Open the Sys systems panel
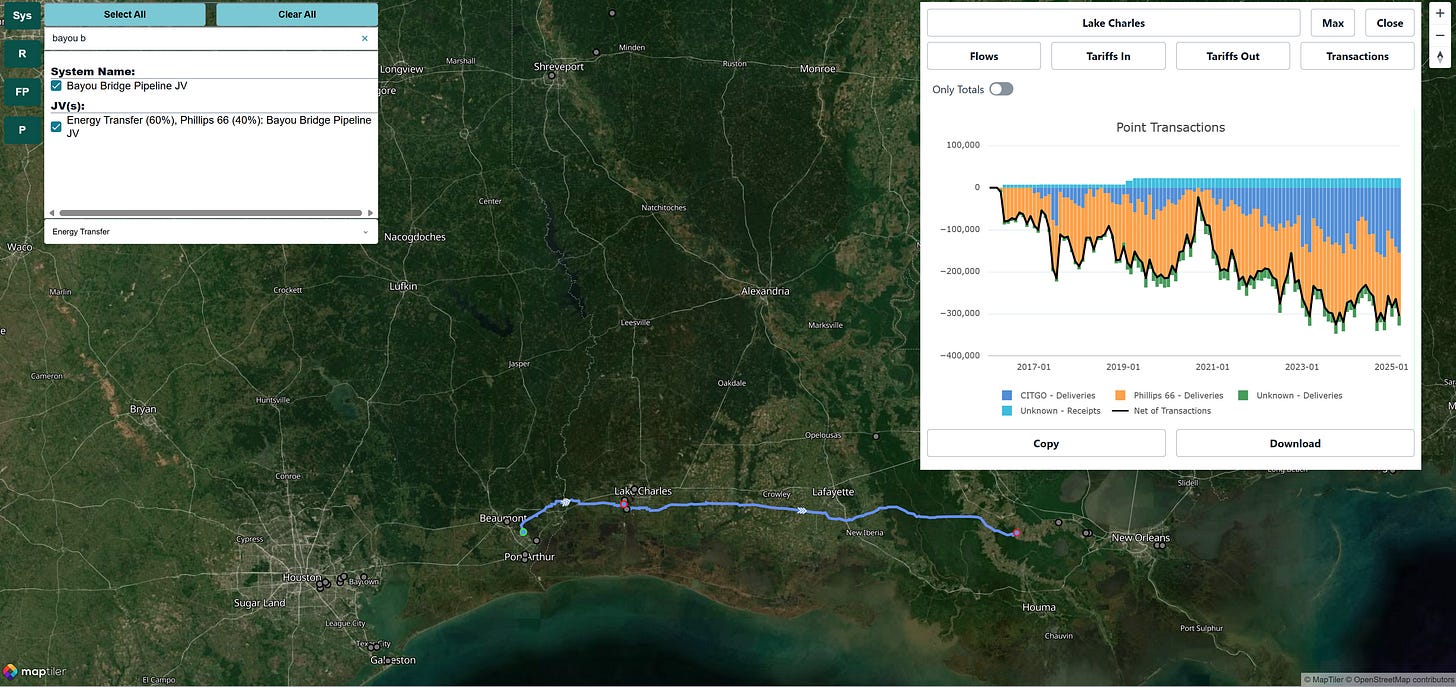The image size is (1456, 687). click(21, 16)
